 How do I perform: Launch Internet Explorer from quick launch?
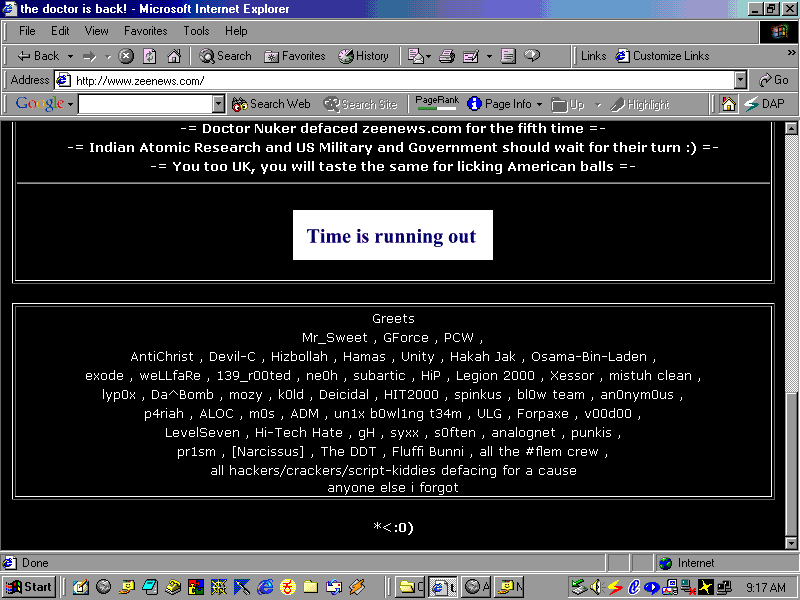click(265, 587)
